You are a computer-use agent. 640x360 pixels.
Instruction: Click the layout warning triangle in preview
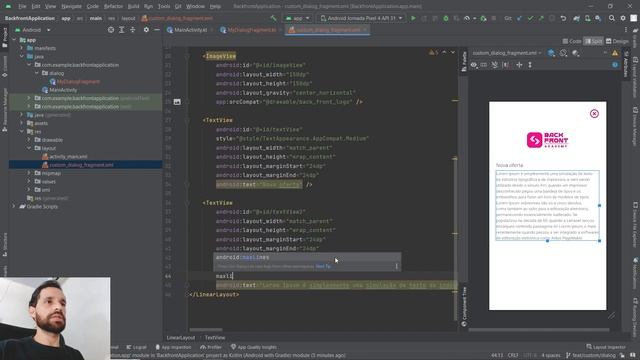615,53
